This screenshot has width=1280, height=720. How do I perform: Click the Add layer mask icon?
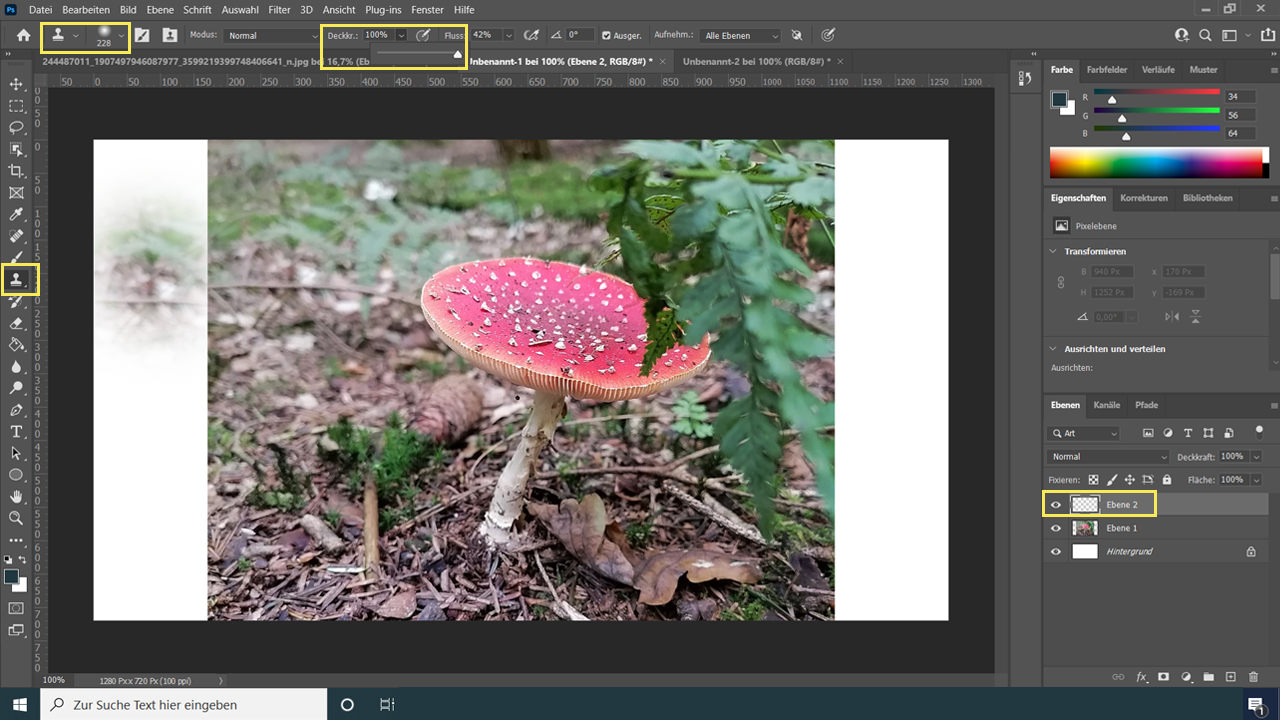pyautogui.click(x=1163, y=677)
